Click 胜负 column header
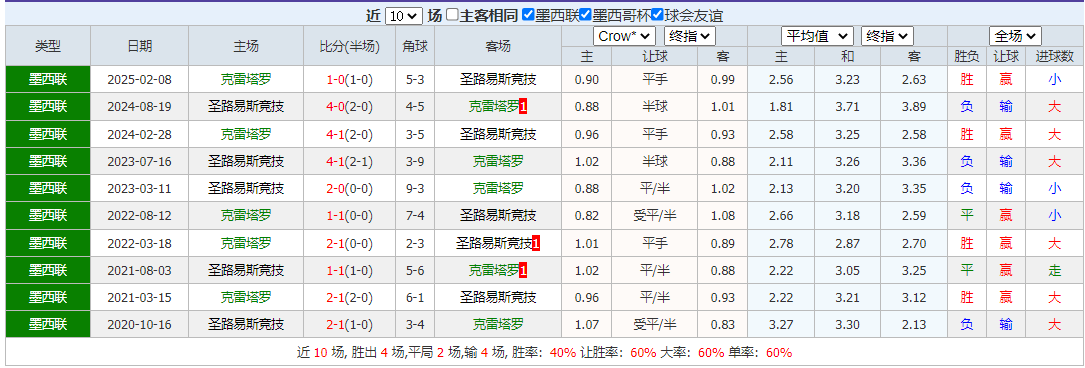Screen dimensions: 1085x368 967,57
